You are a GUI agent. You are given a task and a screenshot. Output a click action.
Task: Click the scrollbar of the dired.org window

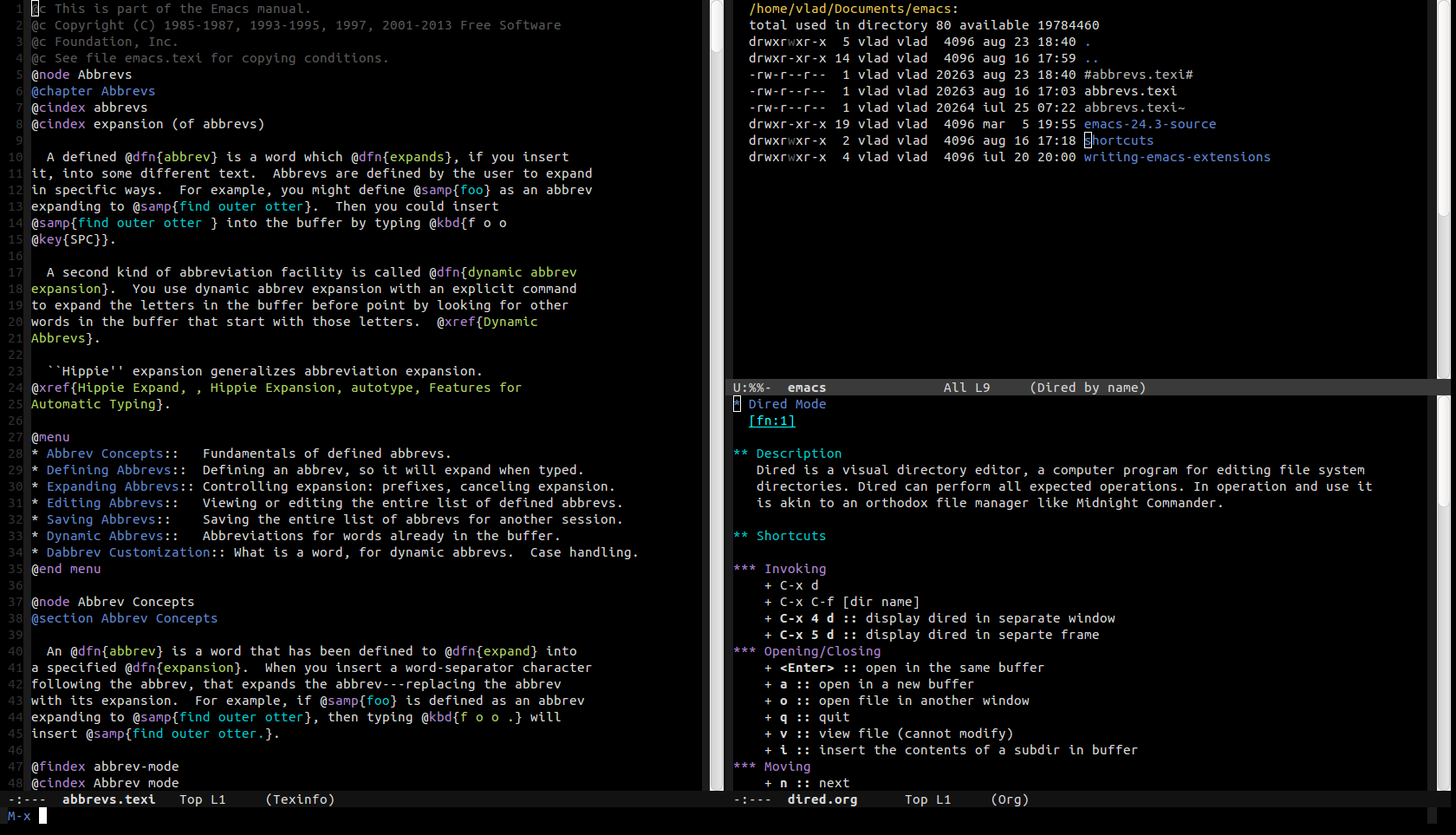(1443, 593)
